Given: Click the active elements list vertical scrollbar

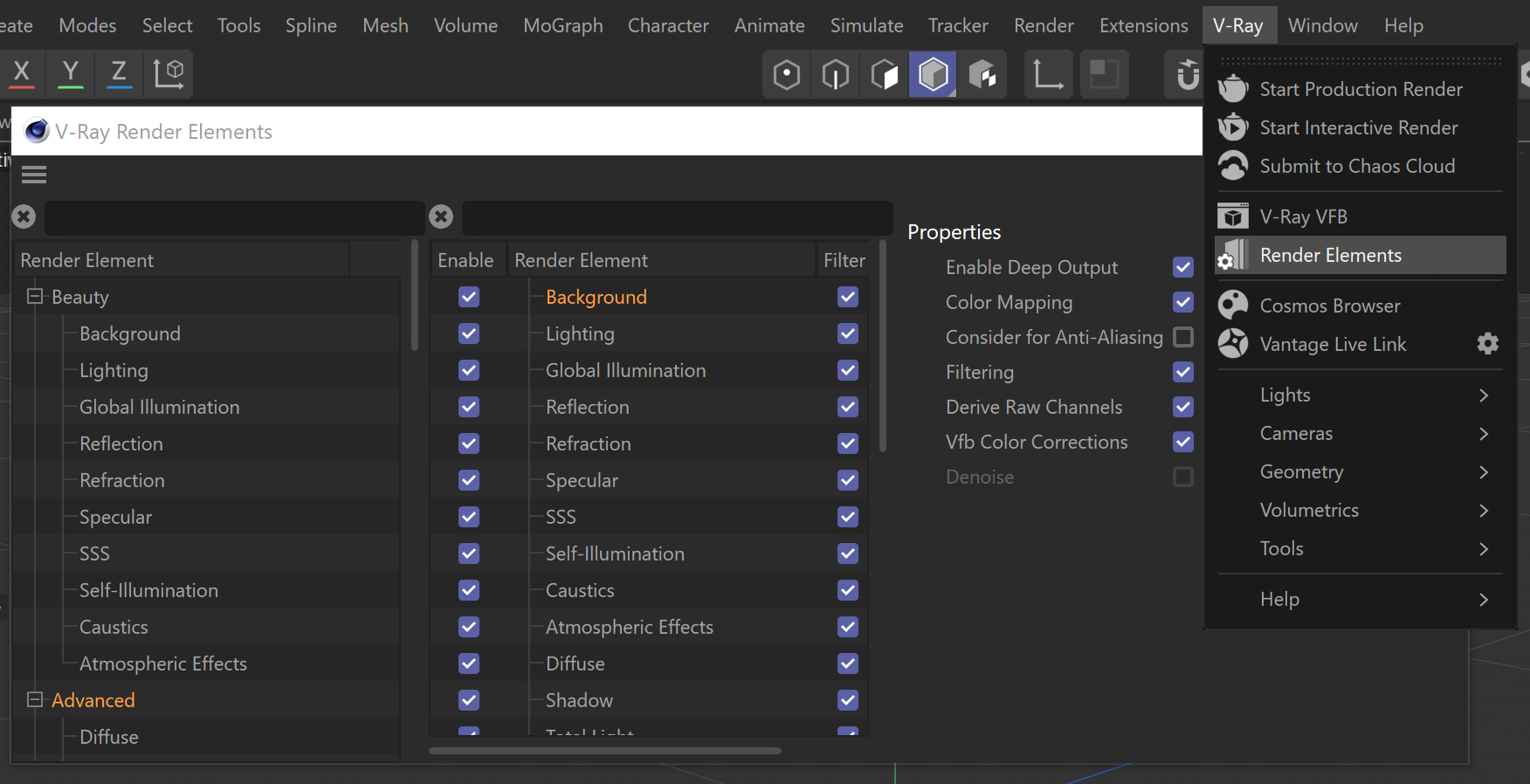Looking at the screenshot, I should (x=883, y=347).
